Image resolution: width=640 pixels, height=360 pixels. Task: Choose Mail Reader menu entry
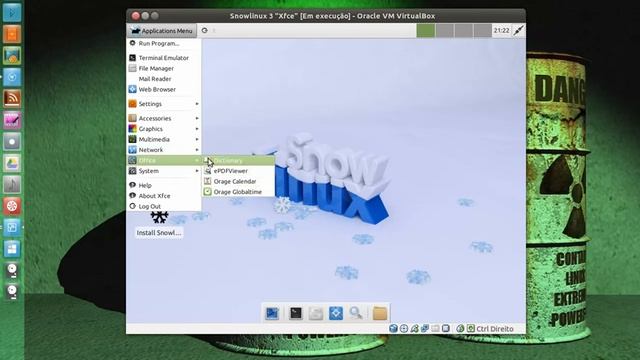164,79
